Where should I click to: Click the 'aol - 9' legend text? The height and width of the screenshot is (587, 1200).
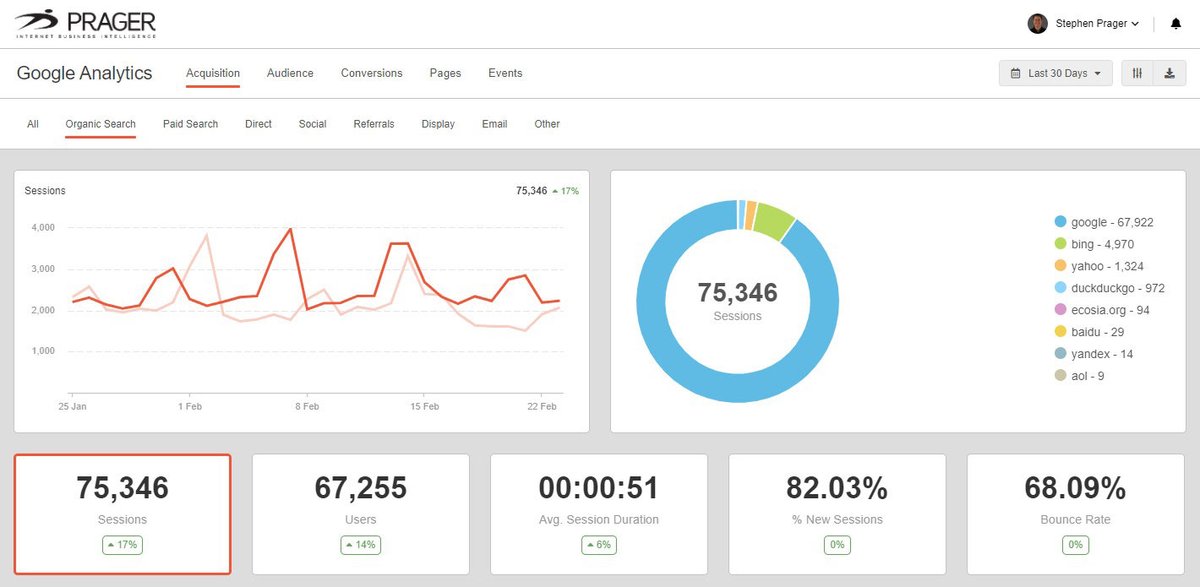(1088, 376)
